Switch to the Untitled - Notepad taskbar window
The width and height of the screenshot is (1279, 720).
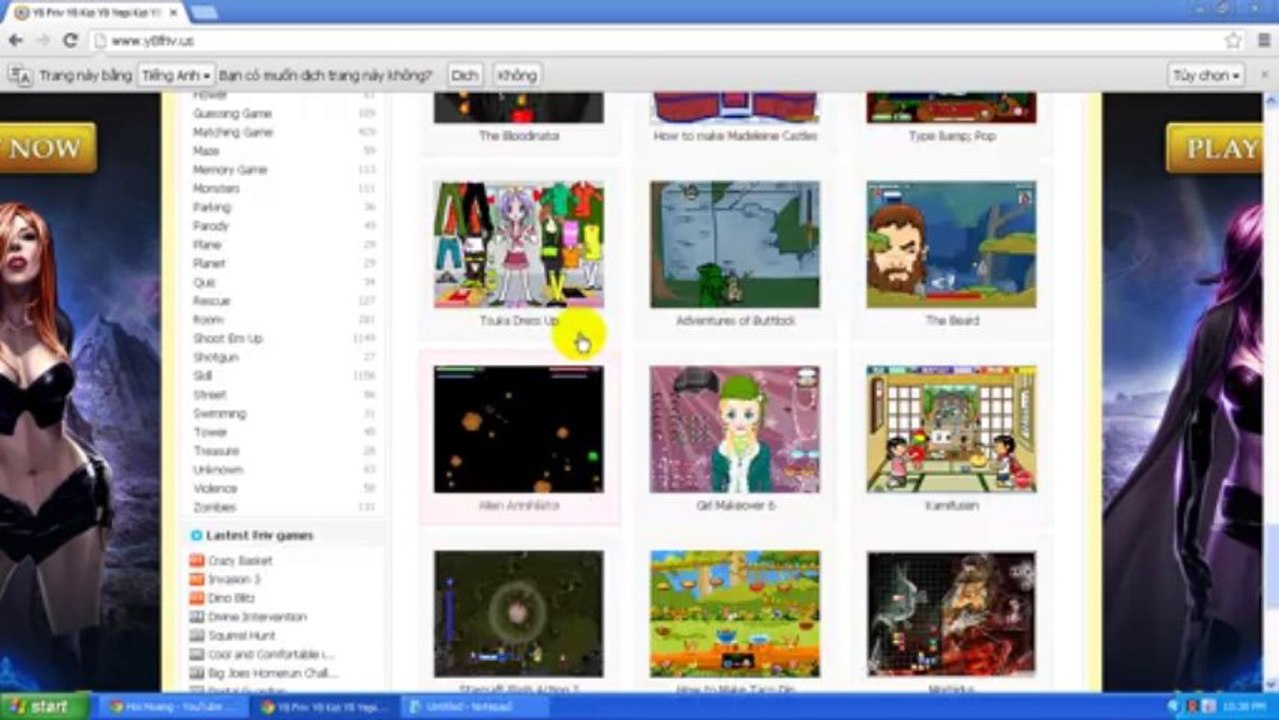[x=474, y=706]
